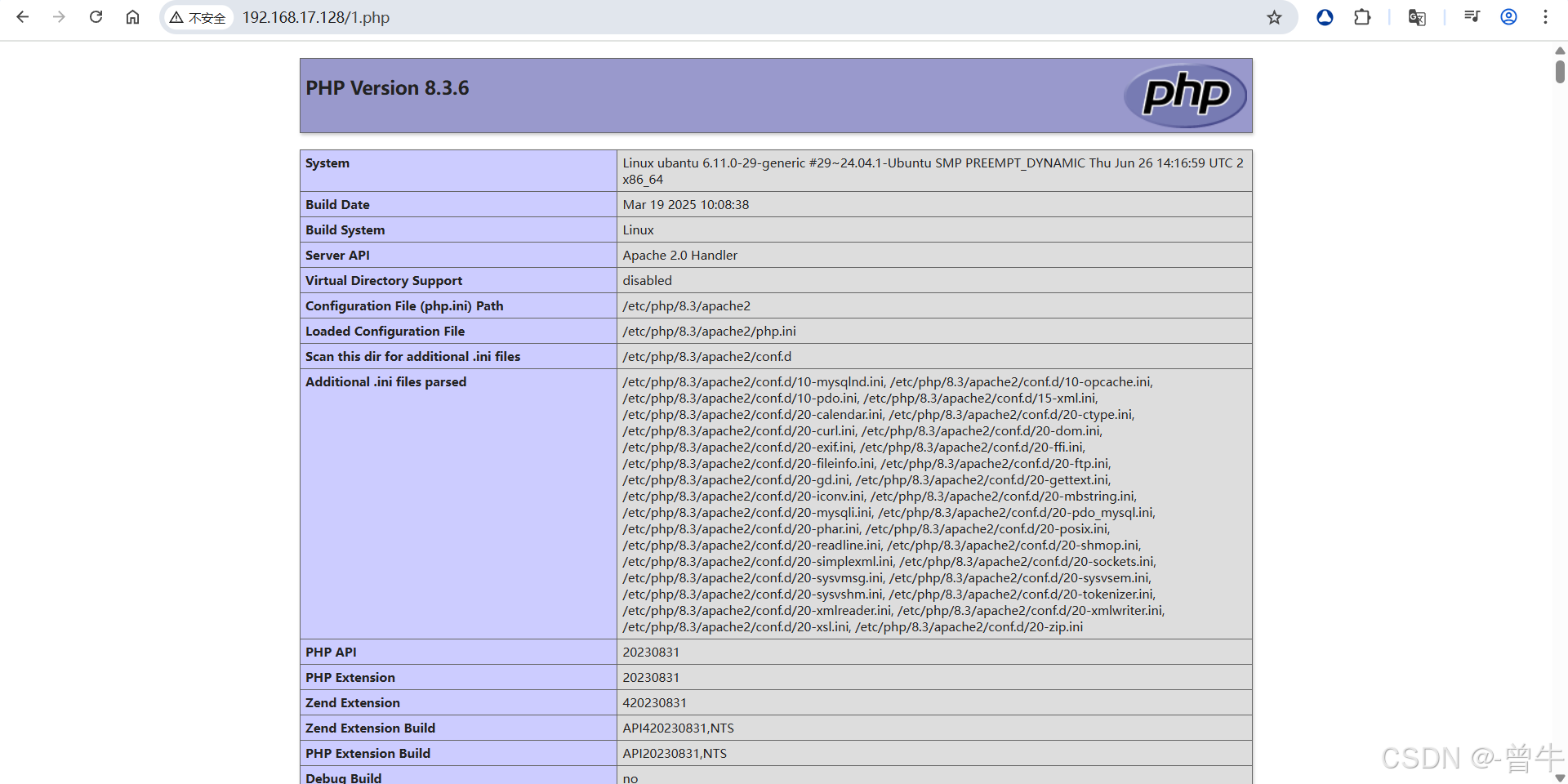1568x784 pixels.
Task: Select the PHP API label
Action: tap(331, 653)
